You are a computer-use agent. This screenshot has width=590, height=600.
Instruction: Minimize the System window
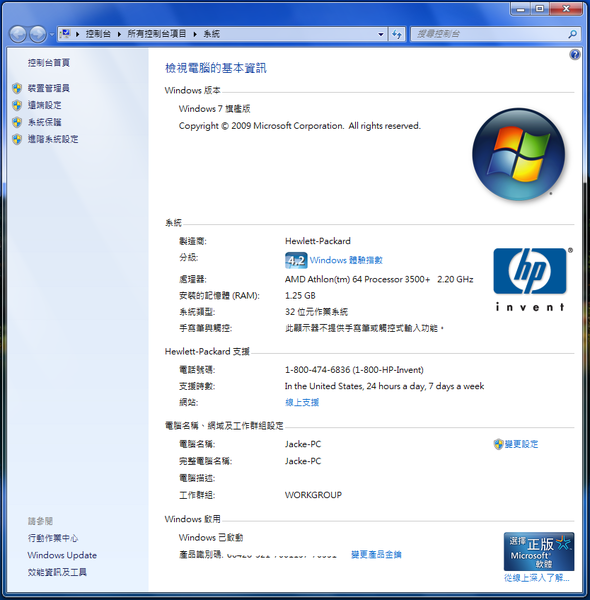tap(521, 8)
